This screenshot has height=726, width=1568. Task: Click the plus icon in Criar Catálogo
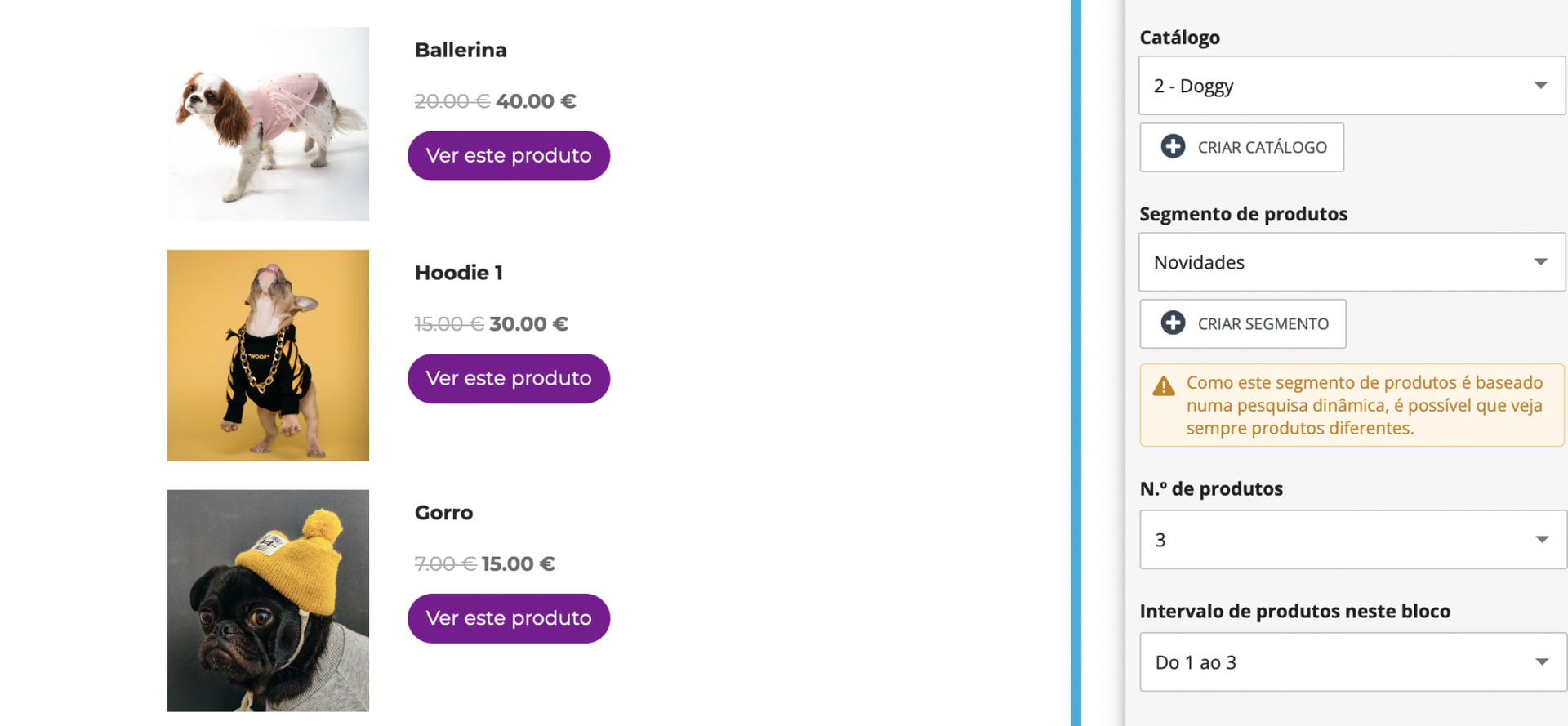[x=1173, y=147]
